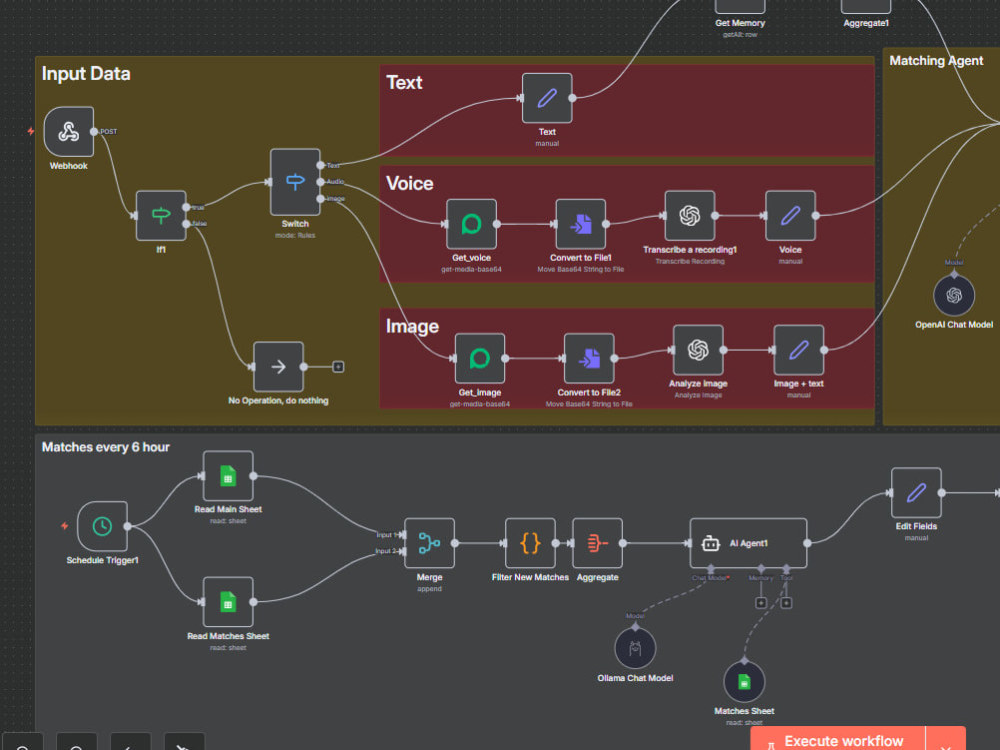This screenshot has height=750, width=1000.
Task: Select the Aggregate node after Filter New Matches
Action: point(598,543)
